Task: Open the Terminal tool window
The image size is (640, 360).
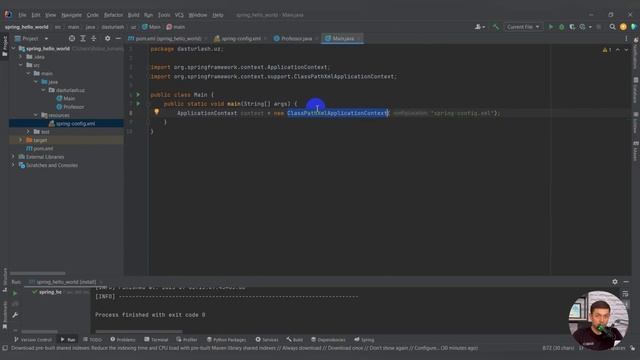Action: [156, 340]
